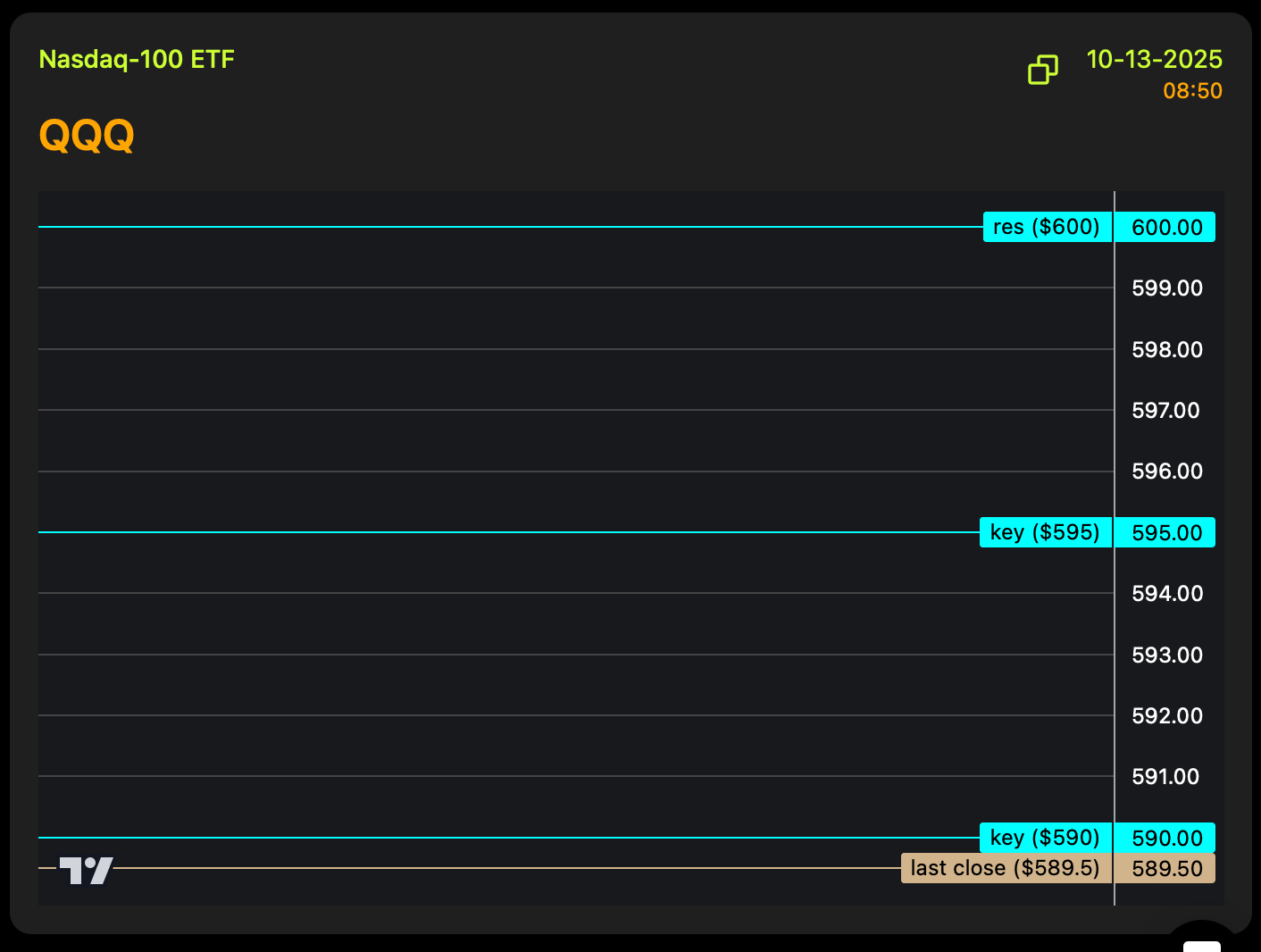Click the 598.00 price axis value
The width and height of the screenshot is (1261, 952).
(x=1166, y=350)
